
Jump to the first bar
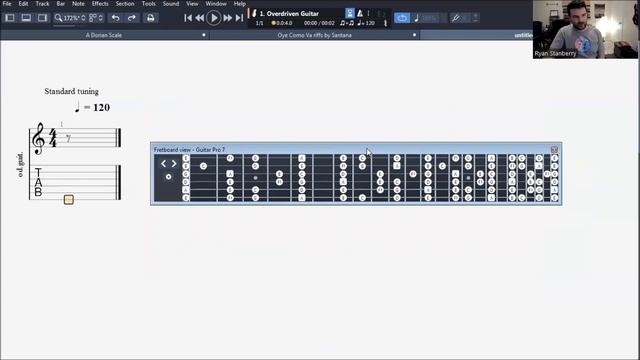188,18
